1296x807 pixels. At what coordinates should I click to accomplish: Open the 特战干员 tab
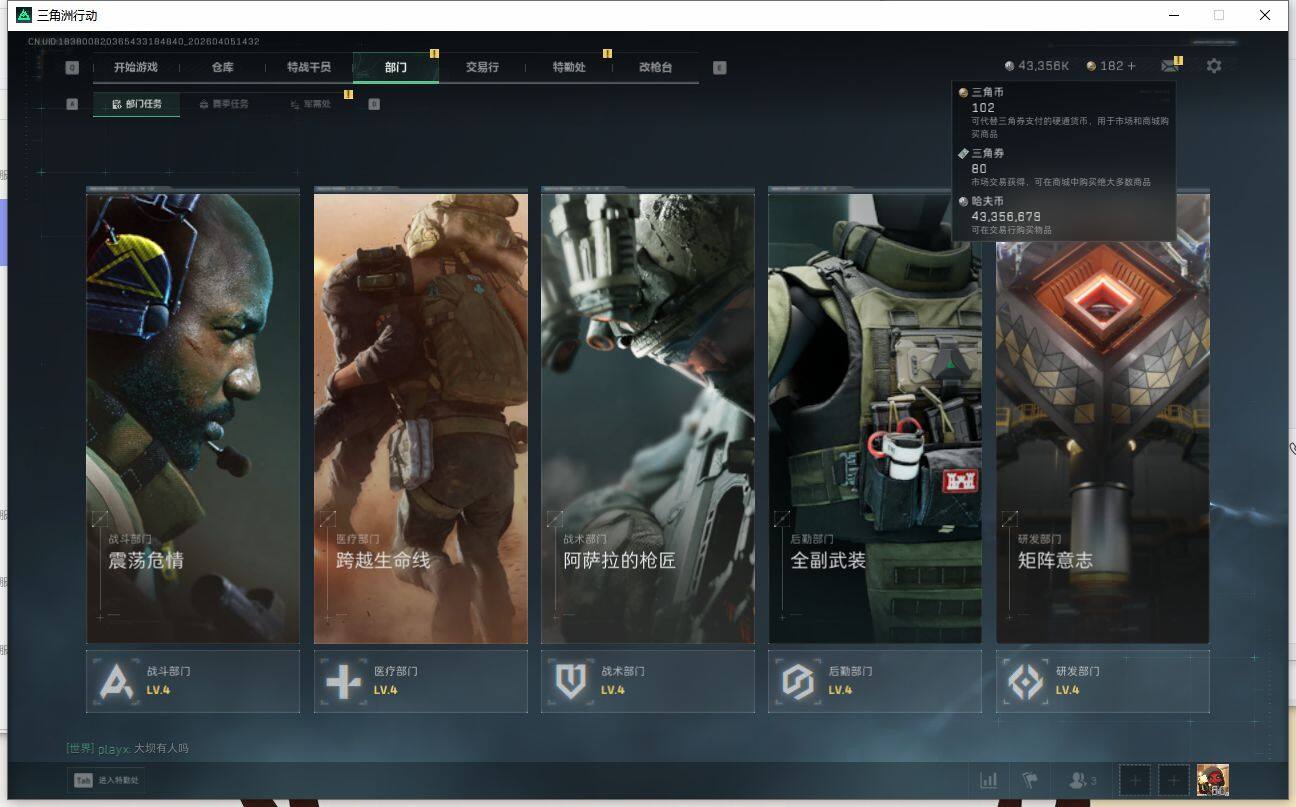tap(309, 67)
